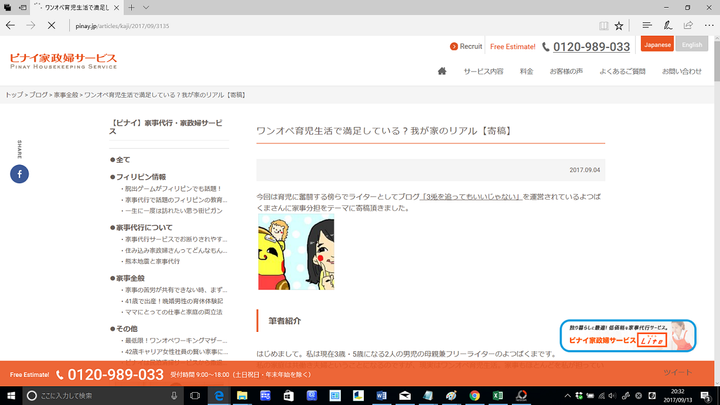Open the Edge share icon
Image resolution: width=720 pixels, height=405 pixels.
(x=688, y=25)
